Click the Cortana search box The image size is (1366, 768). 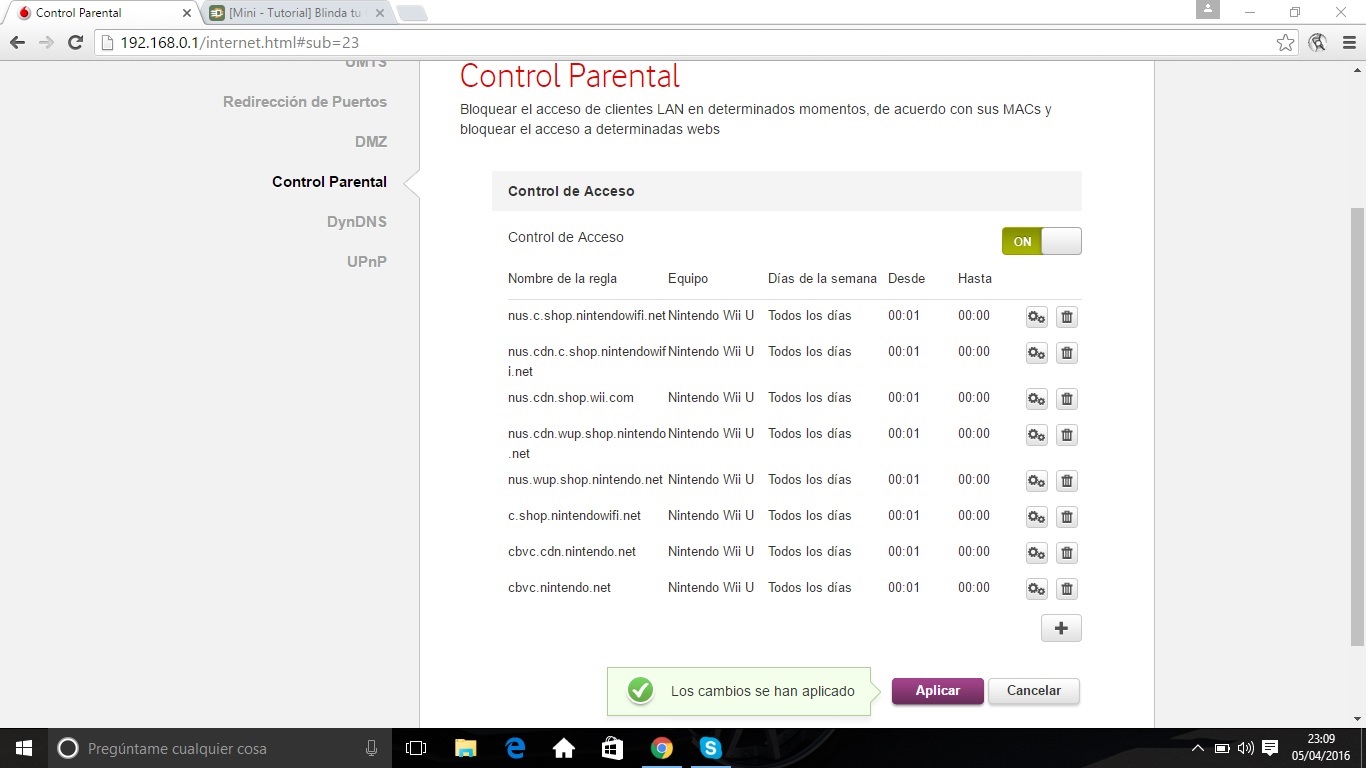[x=220, y=748]
